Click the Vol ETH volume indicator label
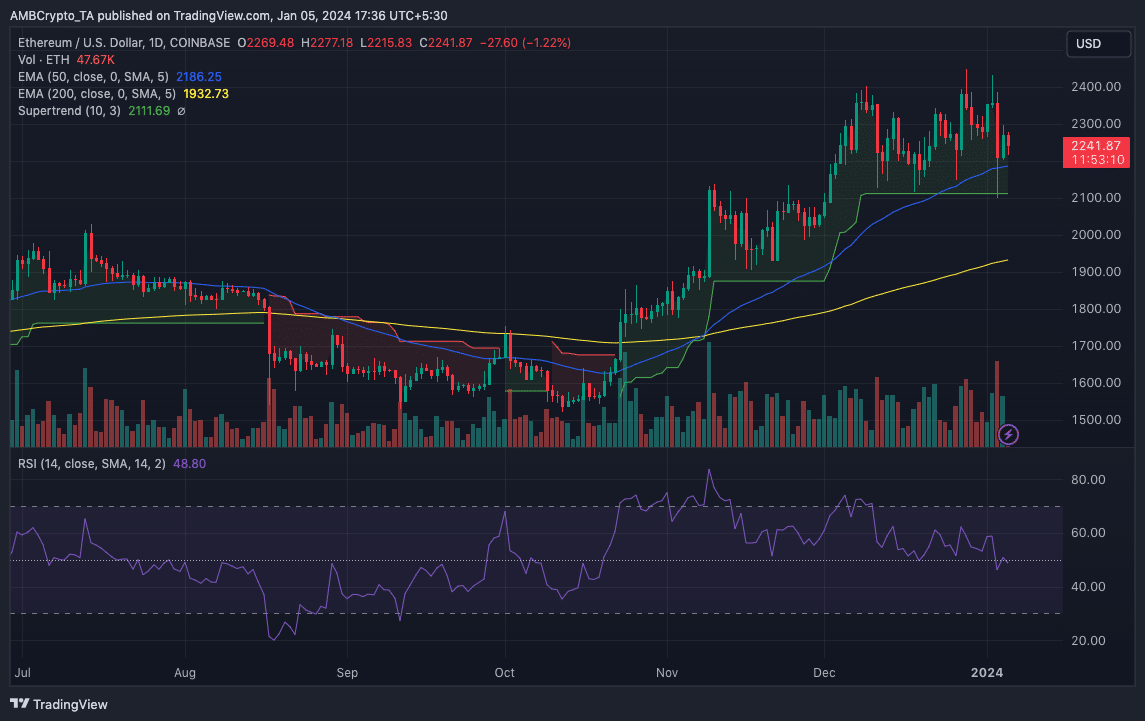This screenshot has height=721, width=1145. [x=44, y=59]
